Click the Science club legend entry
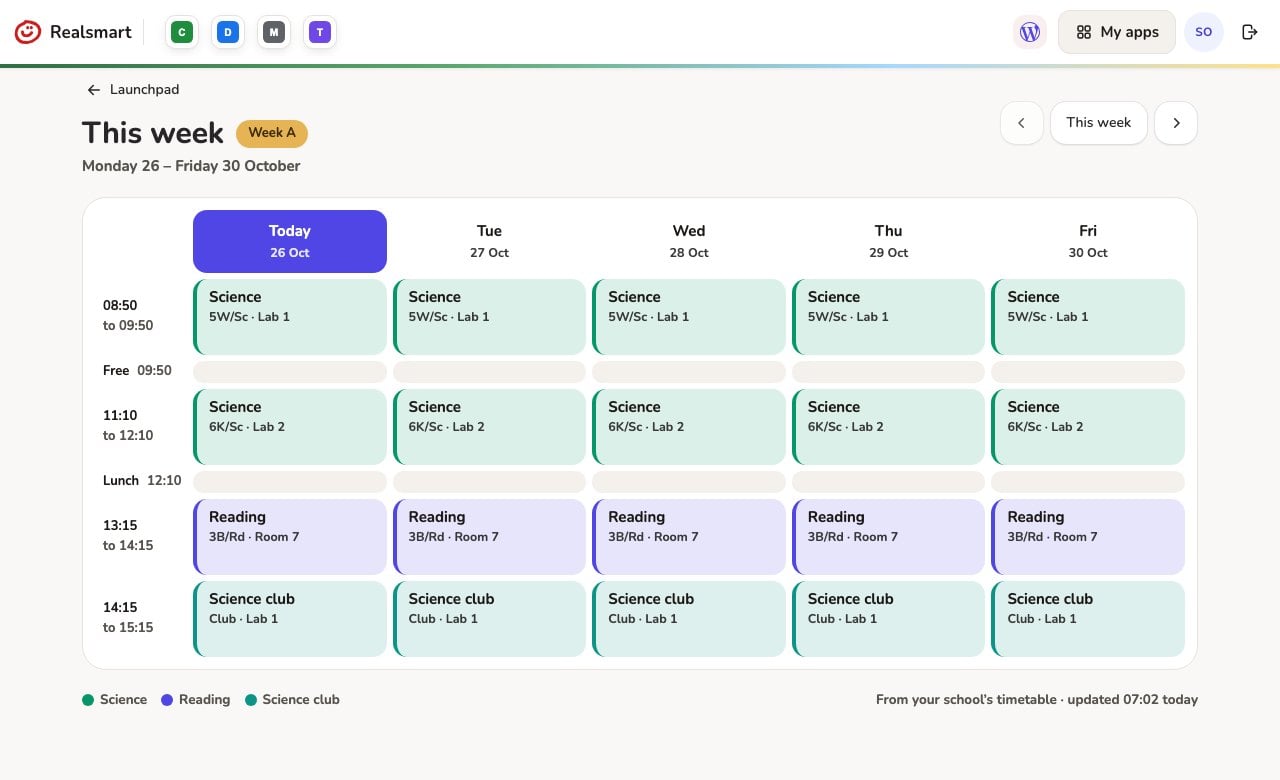 click(x=292, y=700)
